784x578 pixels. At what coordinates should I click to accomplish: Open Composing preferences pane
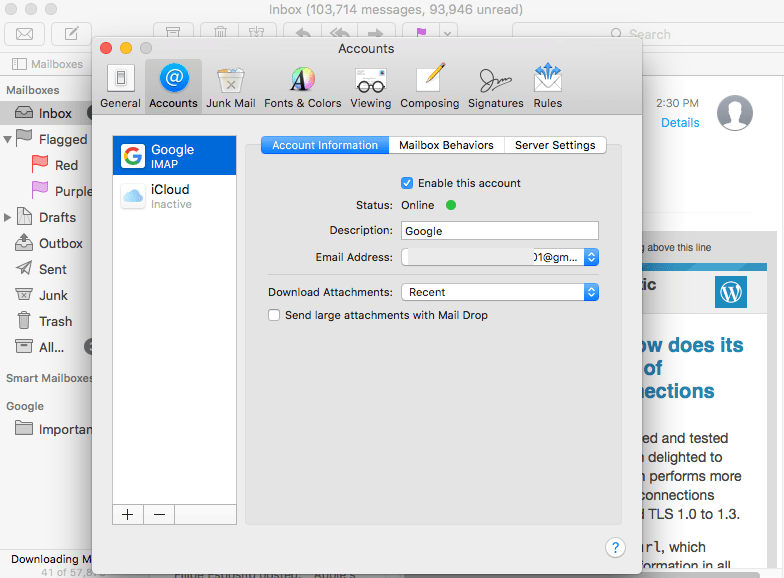point(429,86)
